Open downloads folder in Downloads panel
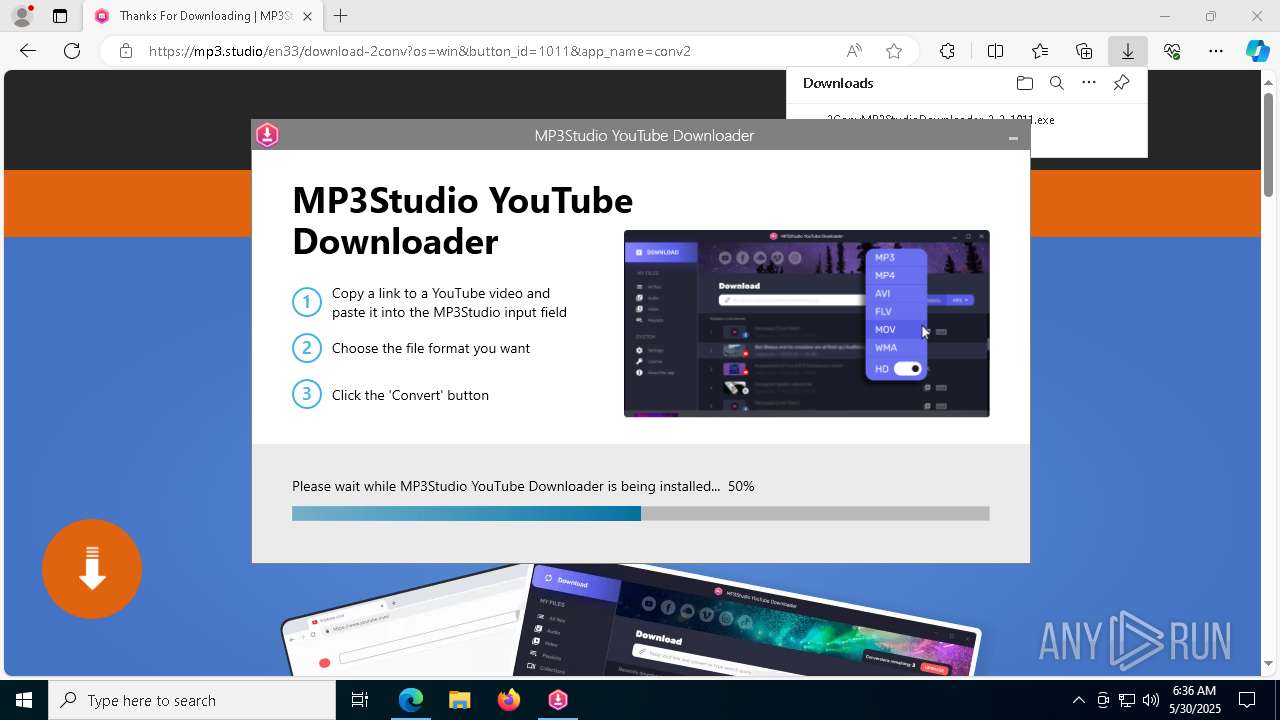The width and height of the screenshot is (1280, 720). pyautogui.click(x=1024, y=83)
